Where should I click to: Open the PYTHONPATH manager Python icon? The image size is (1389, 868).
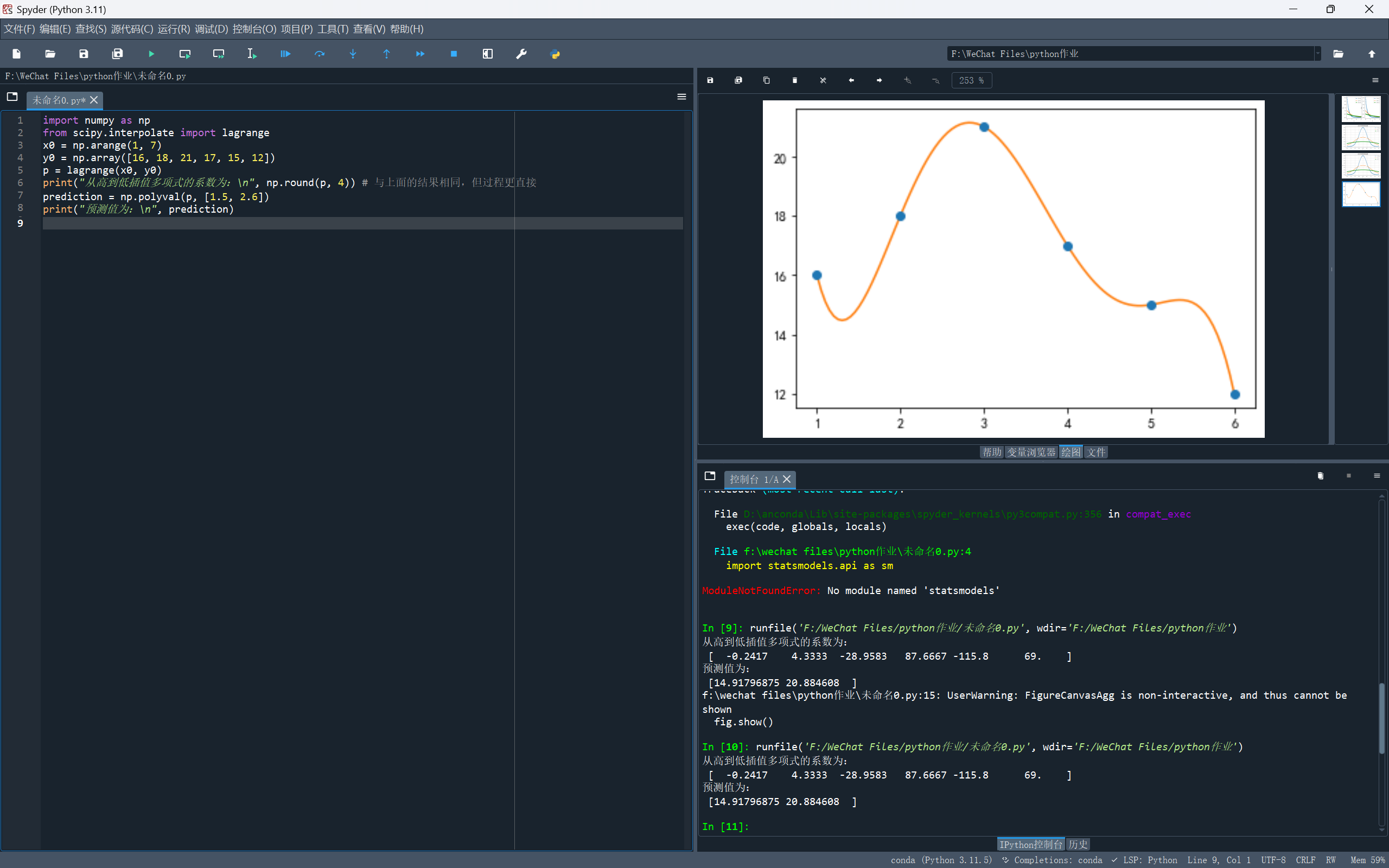point(555,54)
